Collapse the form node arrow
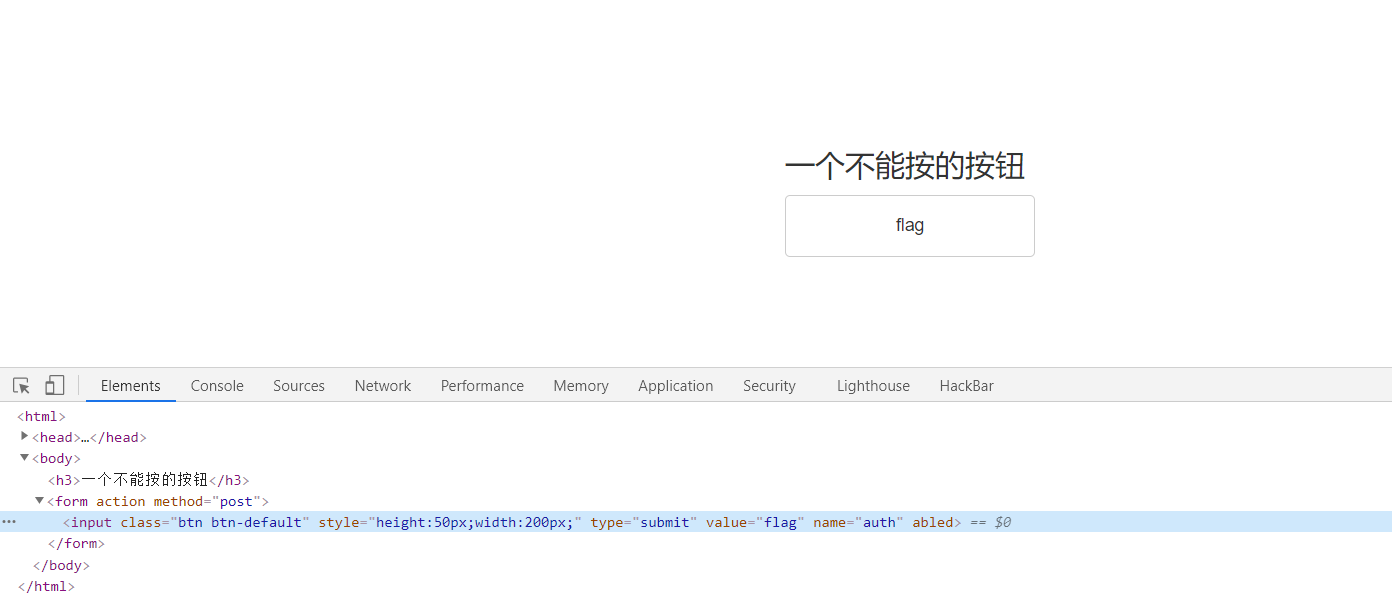 40,500
